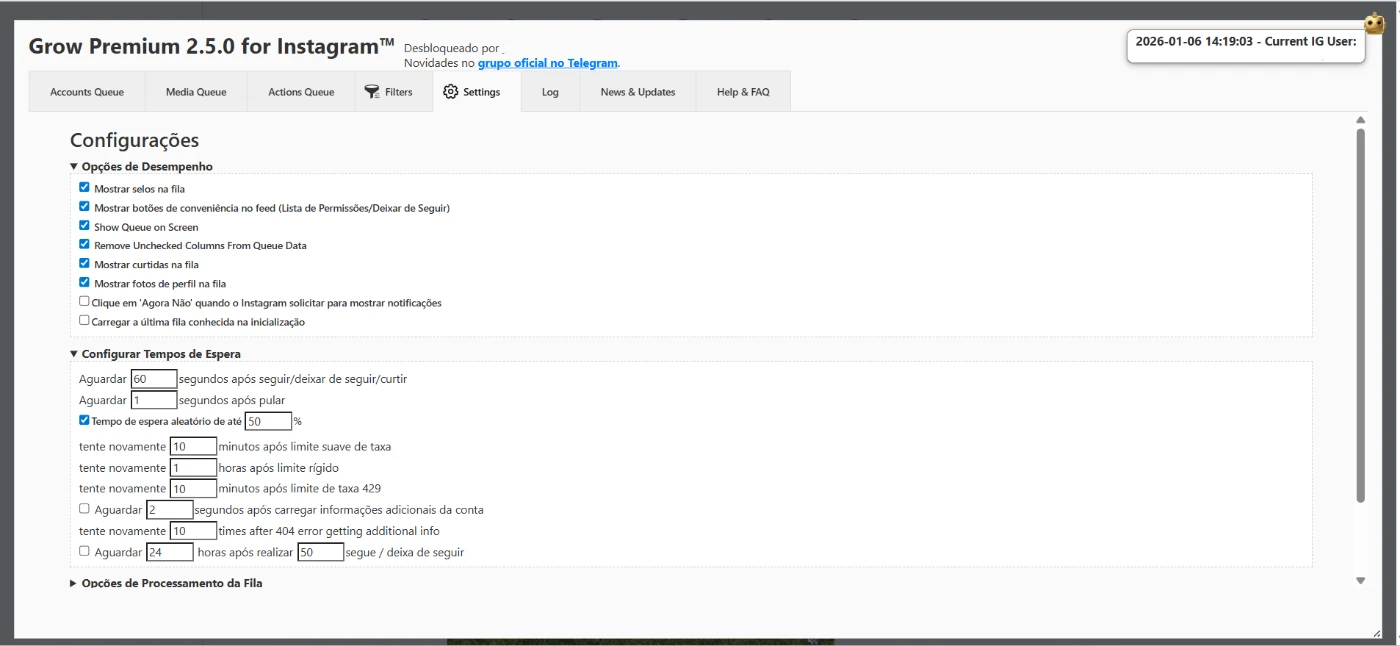Enable 'Carregar a última fila conhecida' checkbox
The width and height of the screenshot is (1400, 646).
[85, 321]
